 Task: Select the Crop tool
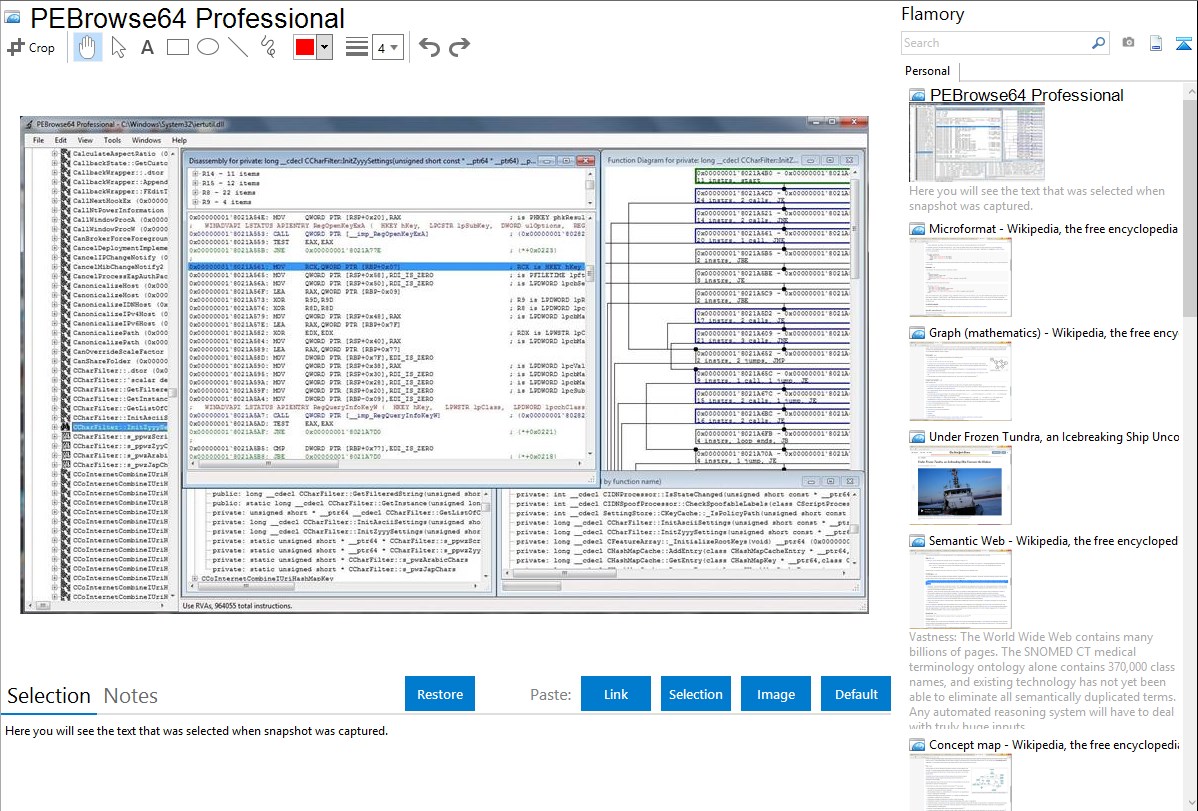point(31,47)
